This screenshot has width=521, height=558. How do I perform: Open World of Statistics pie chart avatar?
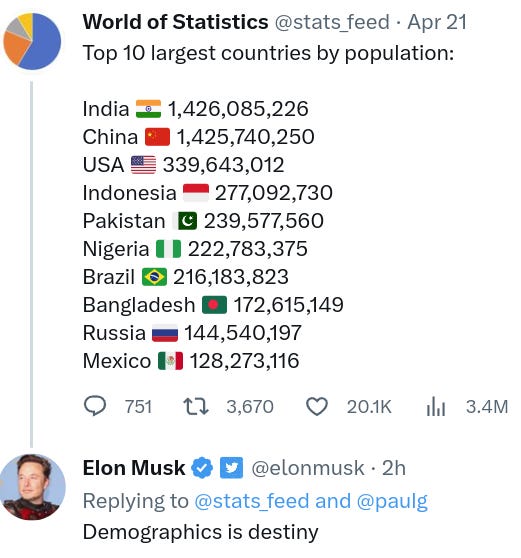32,41
